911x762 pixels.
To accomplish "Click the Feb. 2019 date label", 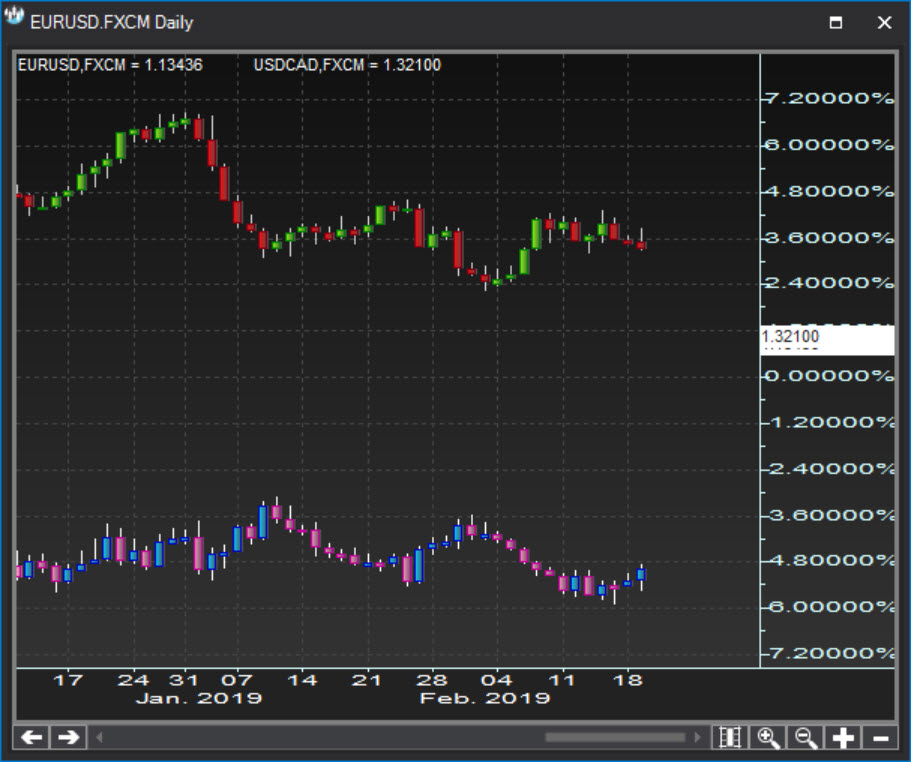I will (485, 698).
